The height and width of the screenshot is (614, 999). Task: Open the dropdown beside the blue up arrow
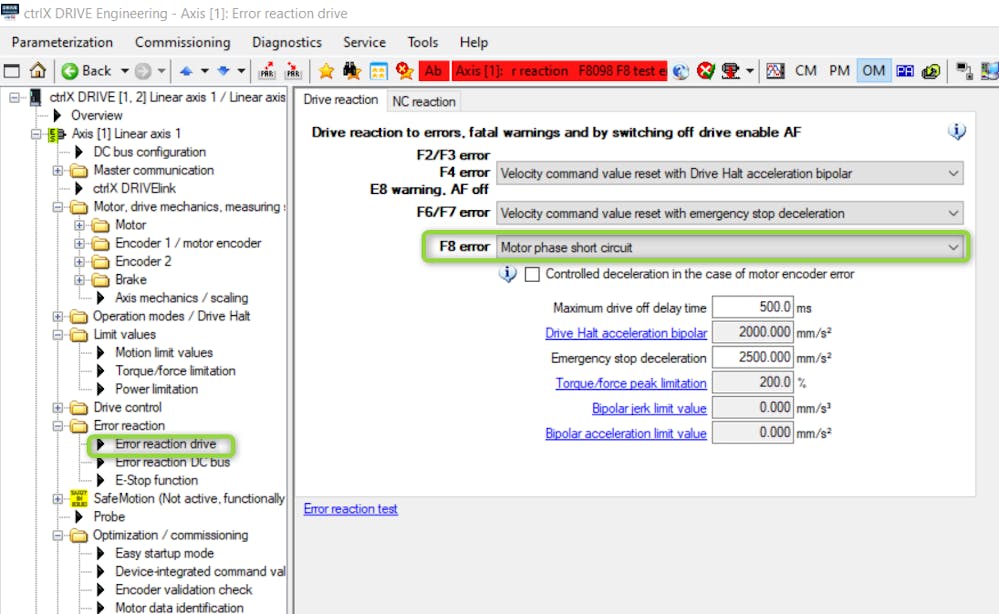pyautogui.click(x=205, y=71)
